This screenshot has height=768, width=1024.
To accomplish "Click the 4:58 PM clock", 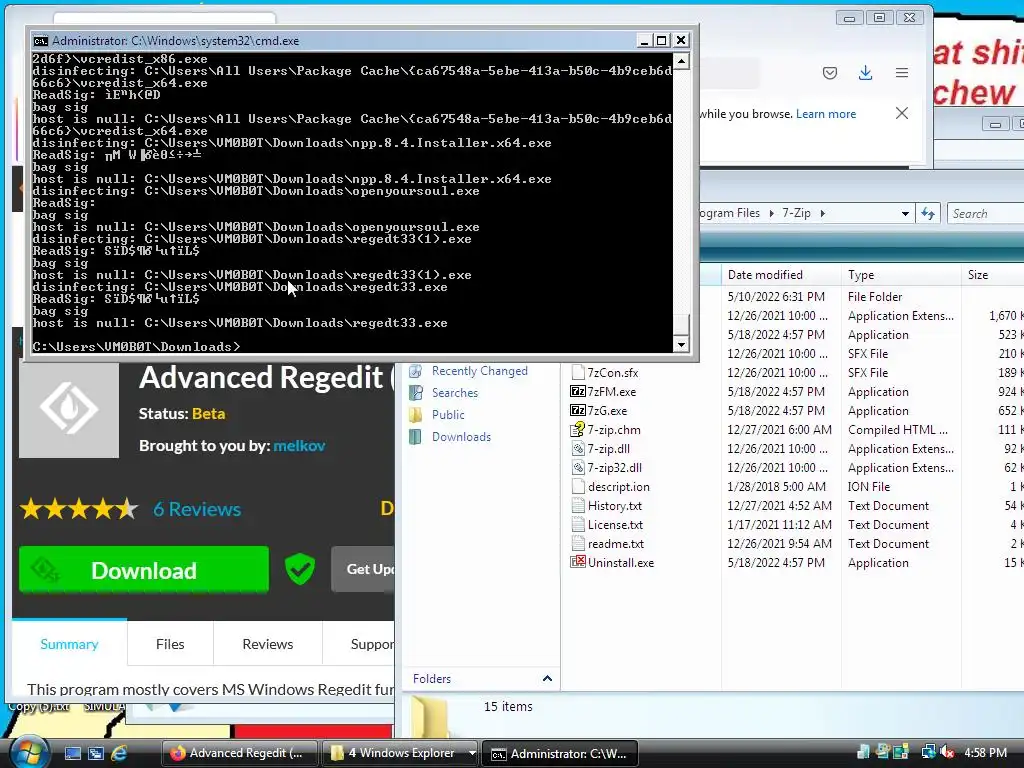I will (x=985, y=753).
